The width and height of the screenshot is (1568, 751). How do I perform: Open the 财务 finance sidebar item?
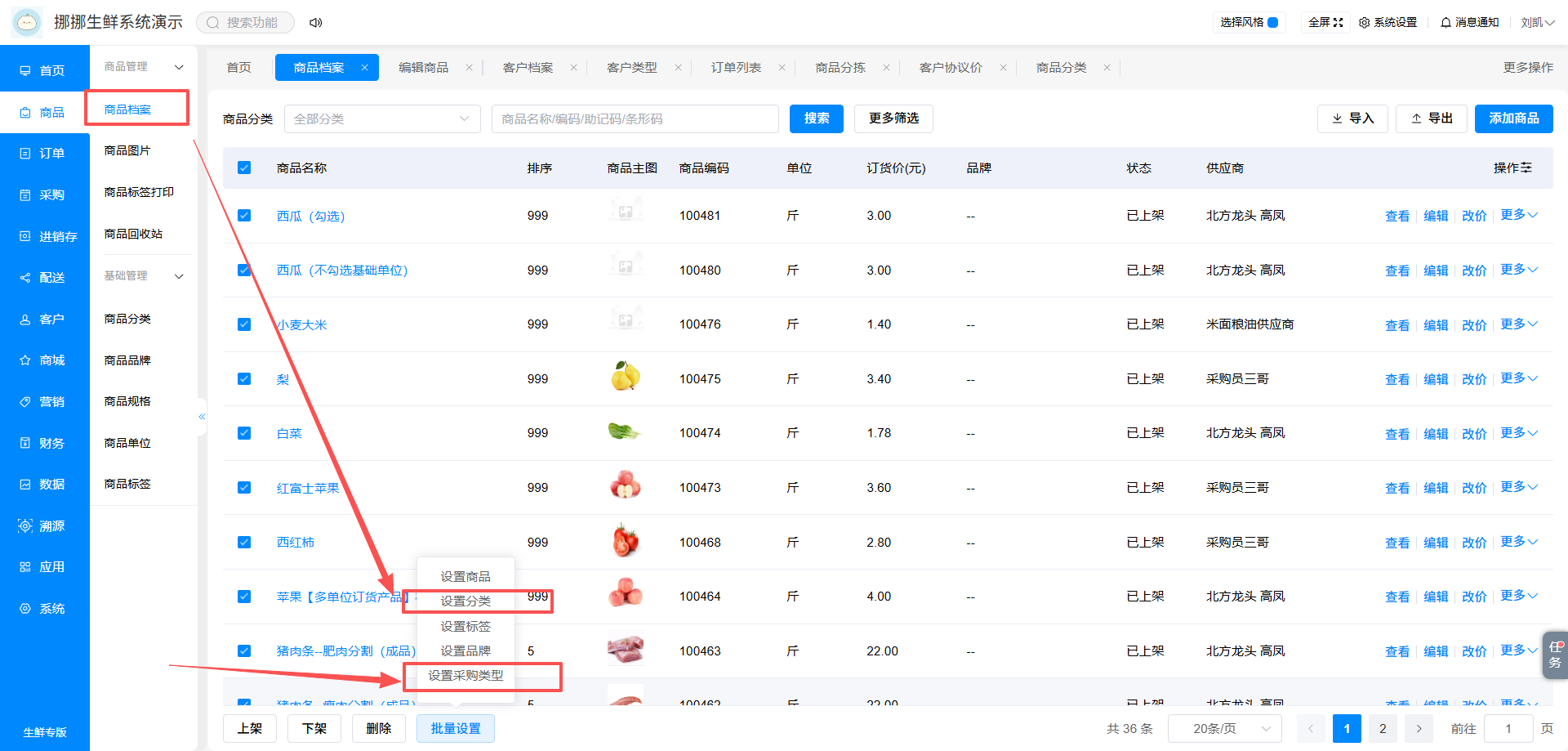tap(45, 444)
